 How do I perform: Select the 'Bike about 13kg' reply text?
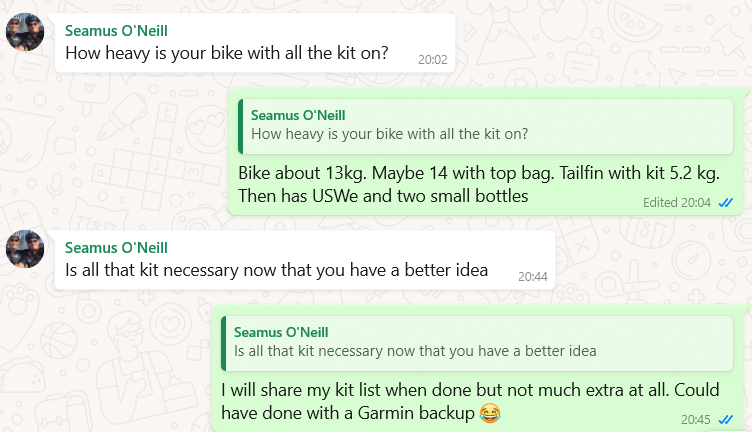pyautogui.click(x=479, y=185)
